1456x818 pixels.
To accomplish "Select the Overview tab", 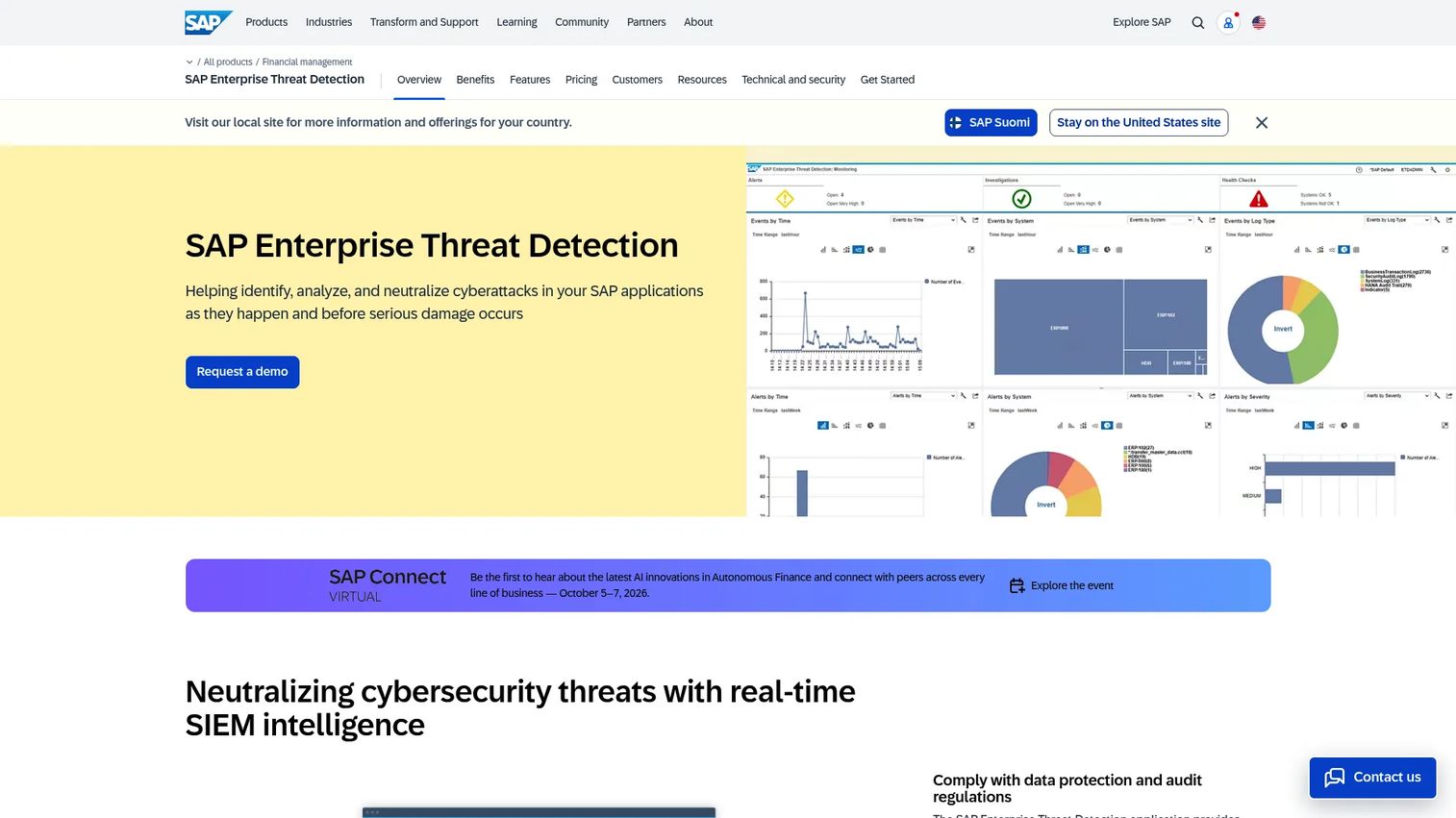I will pos(419,80).
